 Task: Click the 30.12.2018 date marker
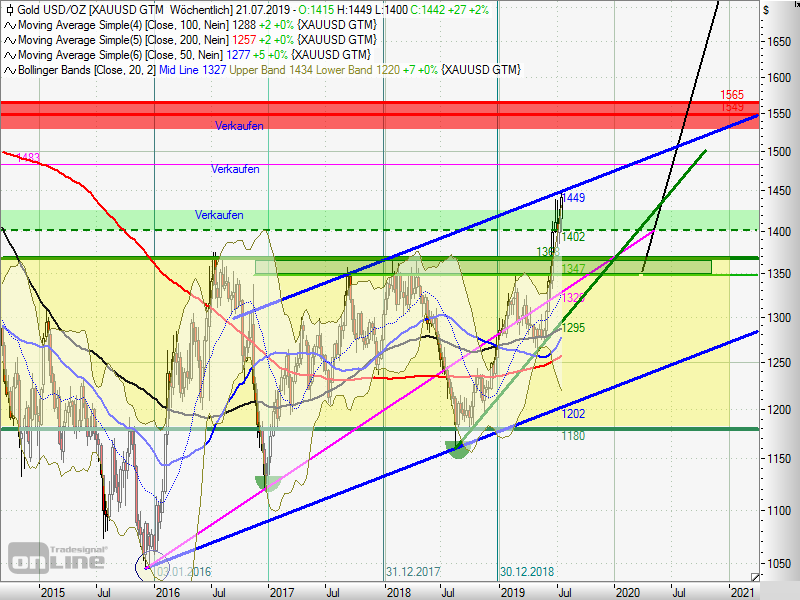tap(527, 571)
